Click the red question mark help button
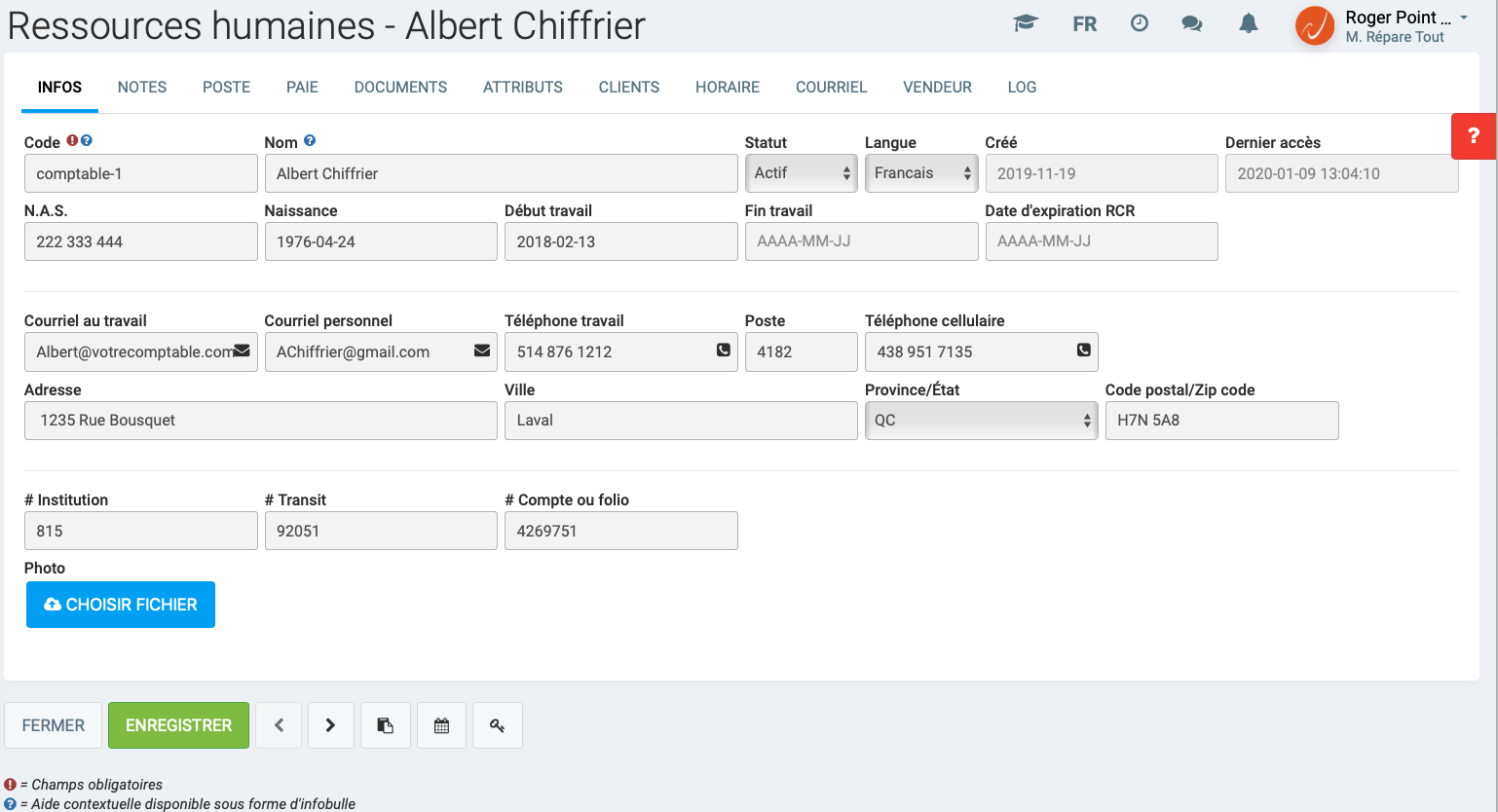1498x812 pixels. point(1473,136)
